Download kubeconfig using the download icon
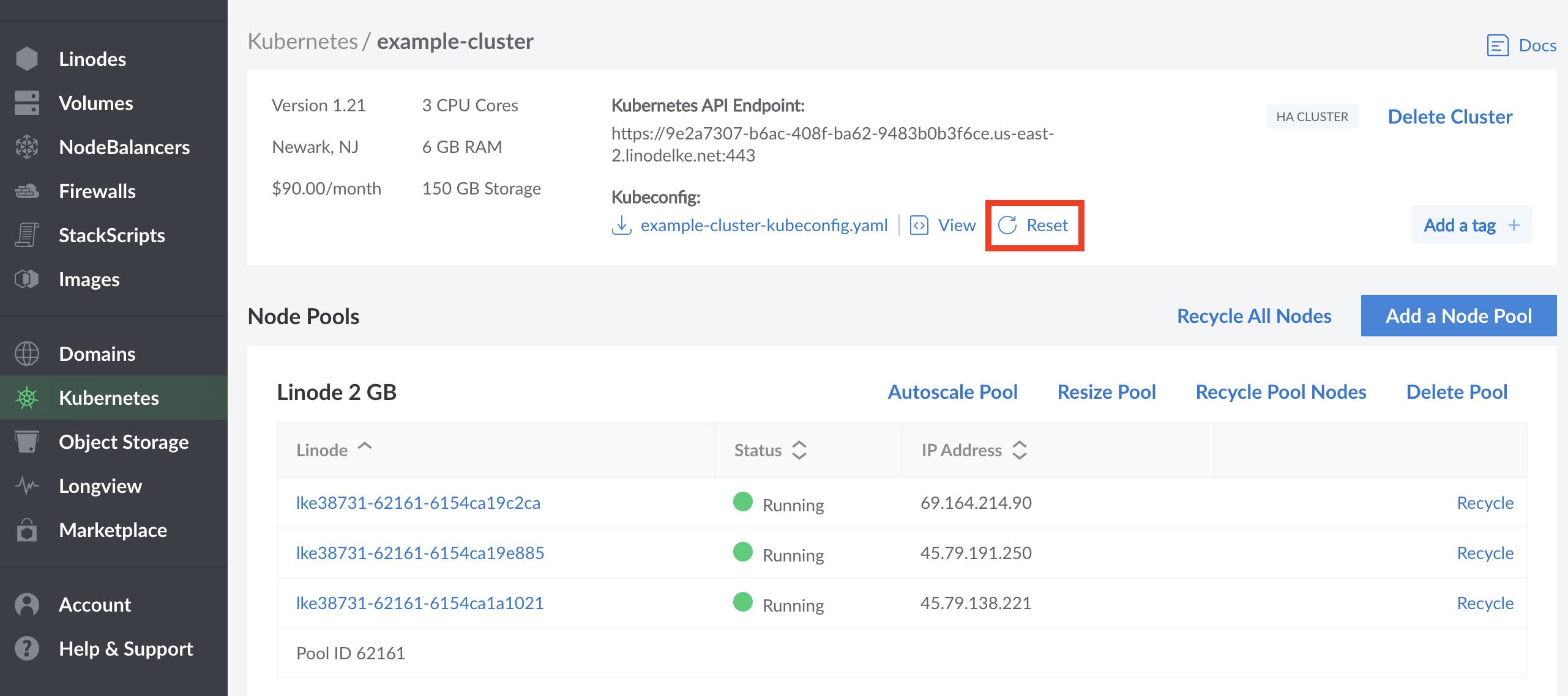This screenshot has height=696, width=1568. [x=621, y=225]
